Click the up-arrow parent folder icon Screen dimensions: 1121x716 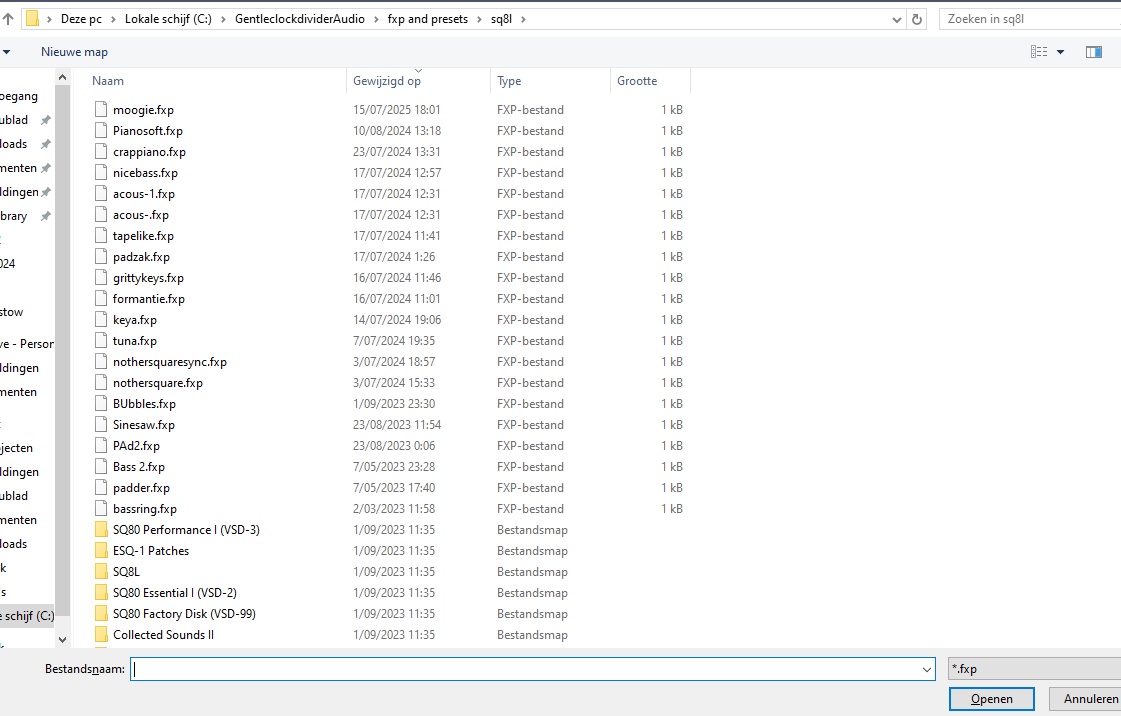click(8, 19)
